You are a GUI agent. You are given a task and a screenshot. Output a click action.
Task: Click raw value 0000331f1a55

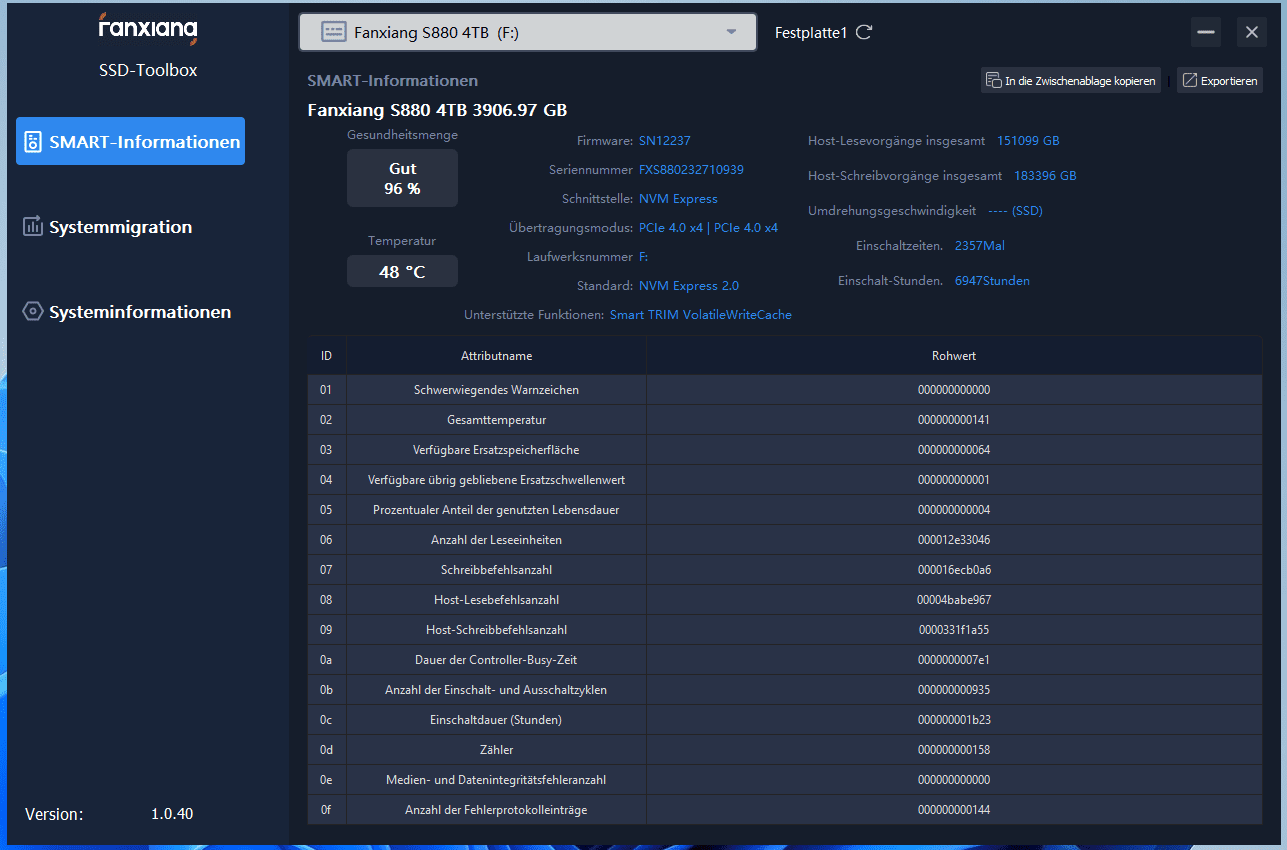click(x=954, y=630)
